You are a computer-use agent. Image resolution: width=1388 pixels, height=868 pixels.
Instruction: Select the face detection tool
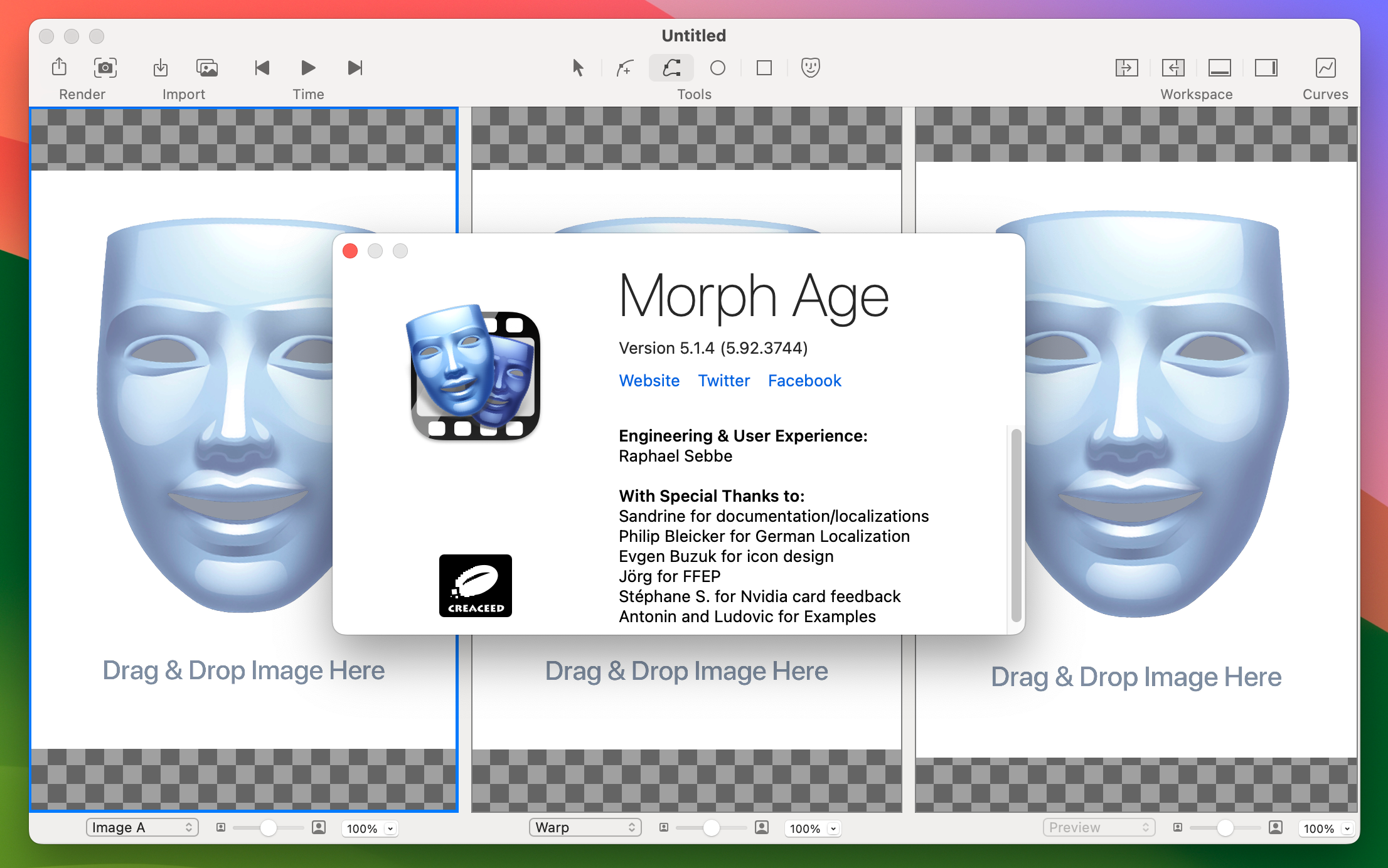pos(811,67)
